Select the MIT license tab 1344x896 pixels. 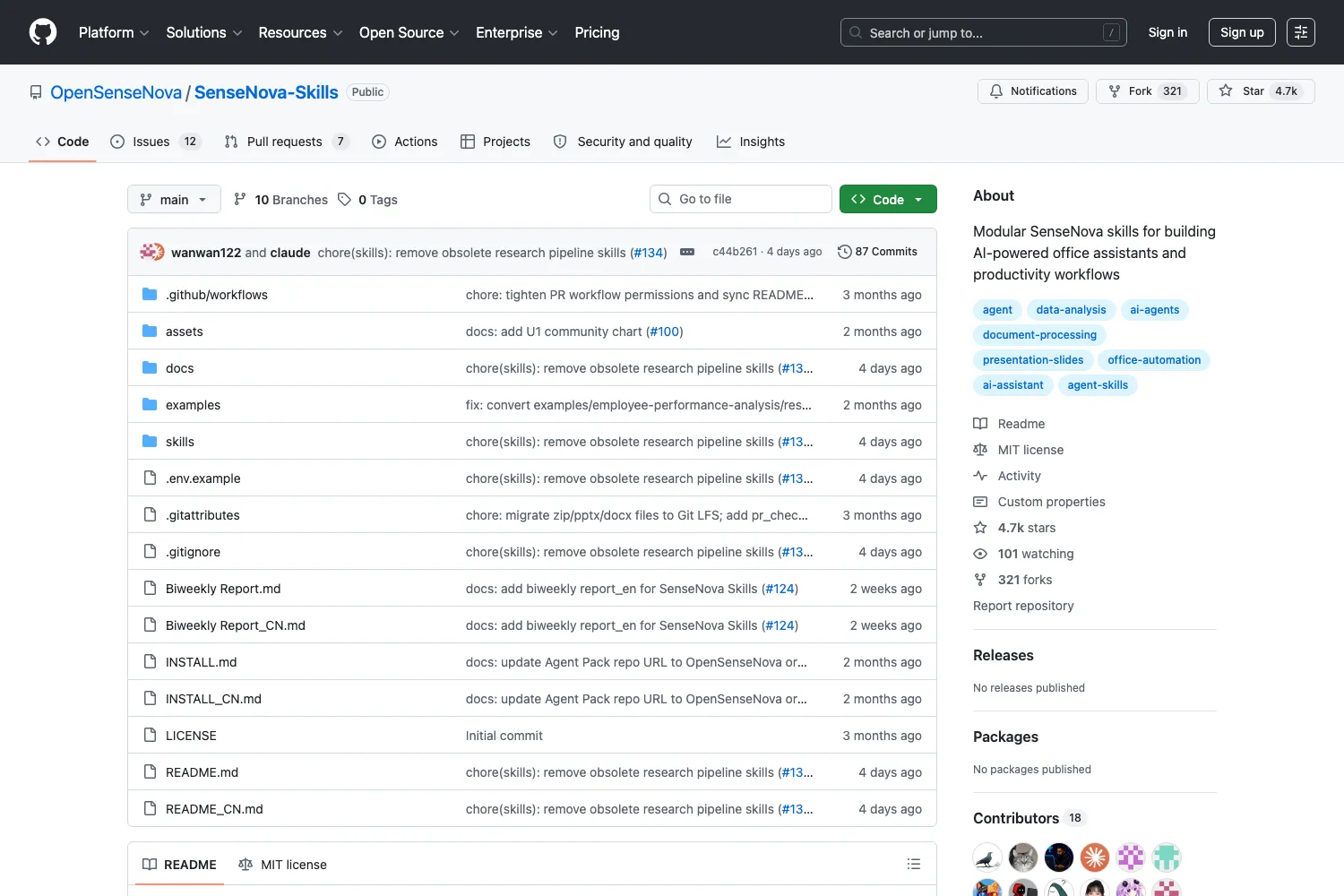coord(282,865)
